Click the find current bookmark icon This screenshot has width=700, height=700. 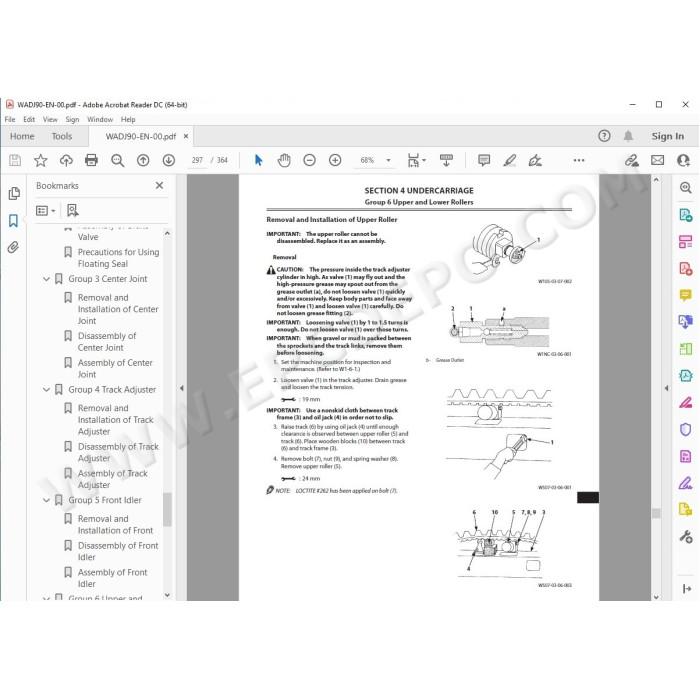pyautogui.click(x=72, y=210)
